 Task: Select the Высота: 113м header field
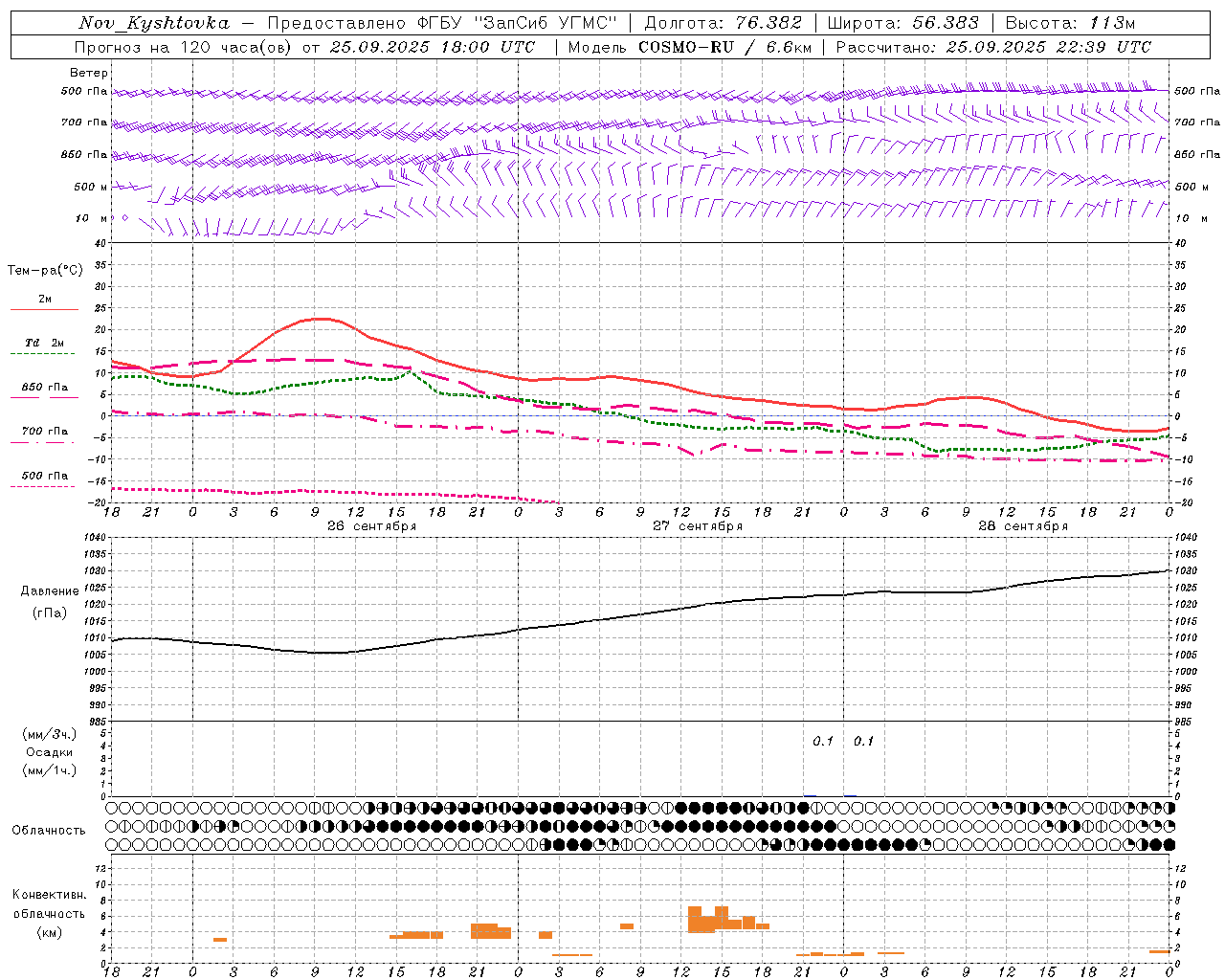point(1070,23)
